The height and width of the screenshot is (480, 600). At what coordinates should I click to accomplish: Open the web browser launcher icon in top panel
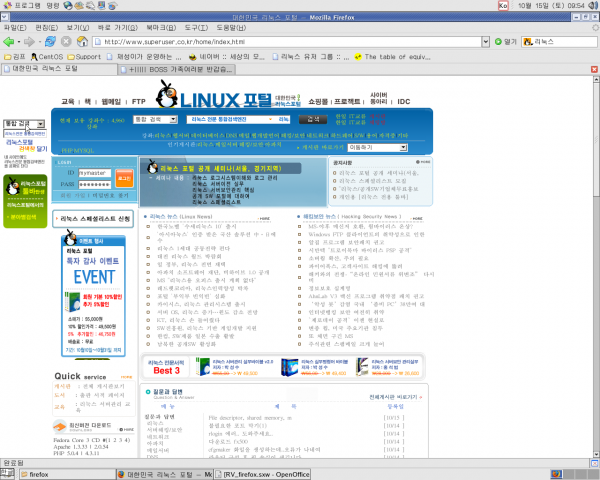tap(68, 5)
